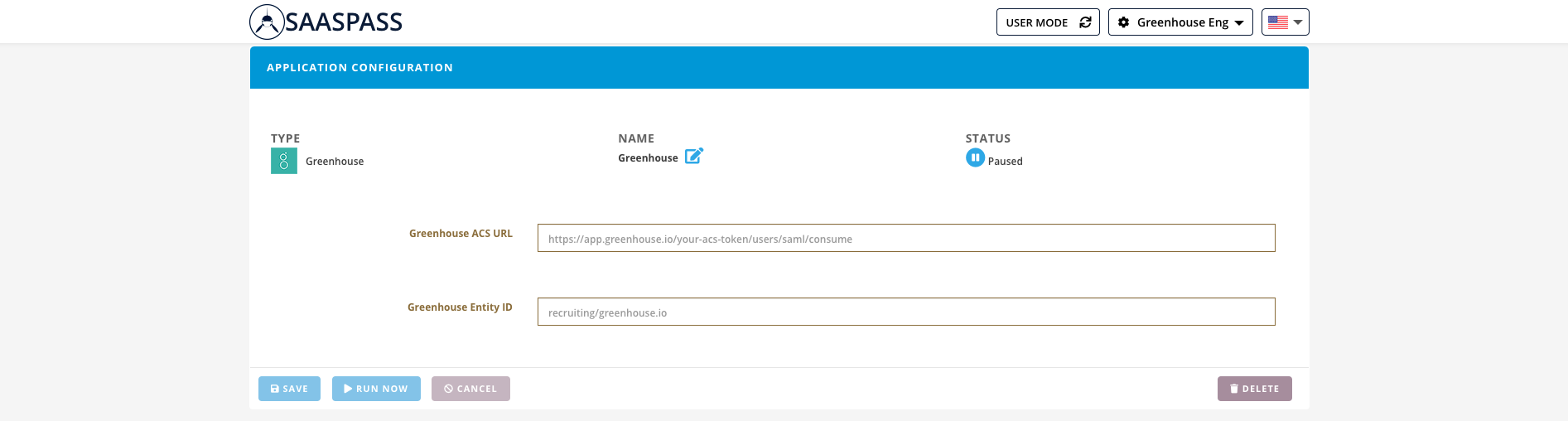Toggle the blue Paused status icon
This screenshot has height=421, width=1568.
click(x=975, y=157)
